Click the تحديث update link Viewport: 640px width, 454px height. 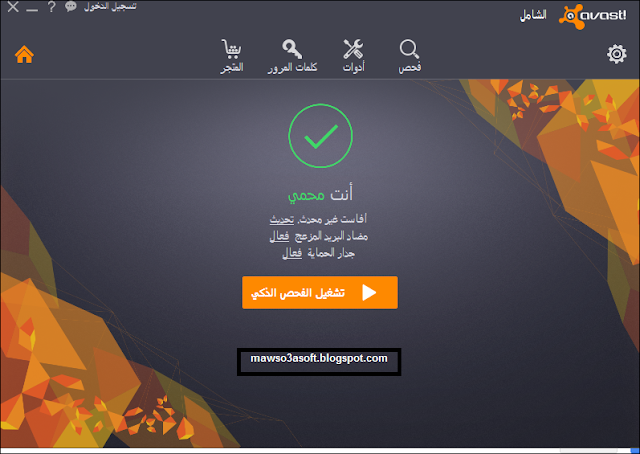pos(282,219)
